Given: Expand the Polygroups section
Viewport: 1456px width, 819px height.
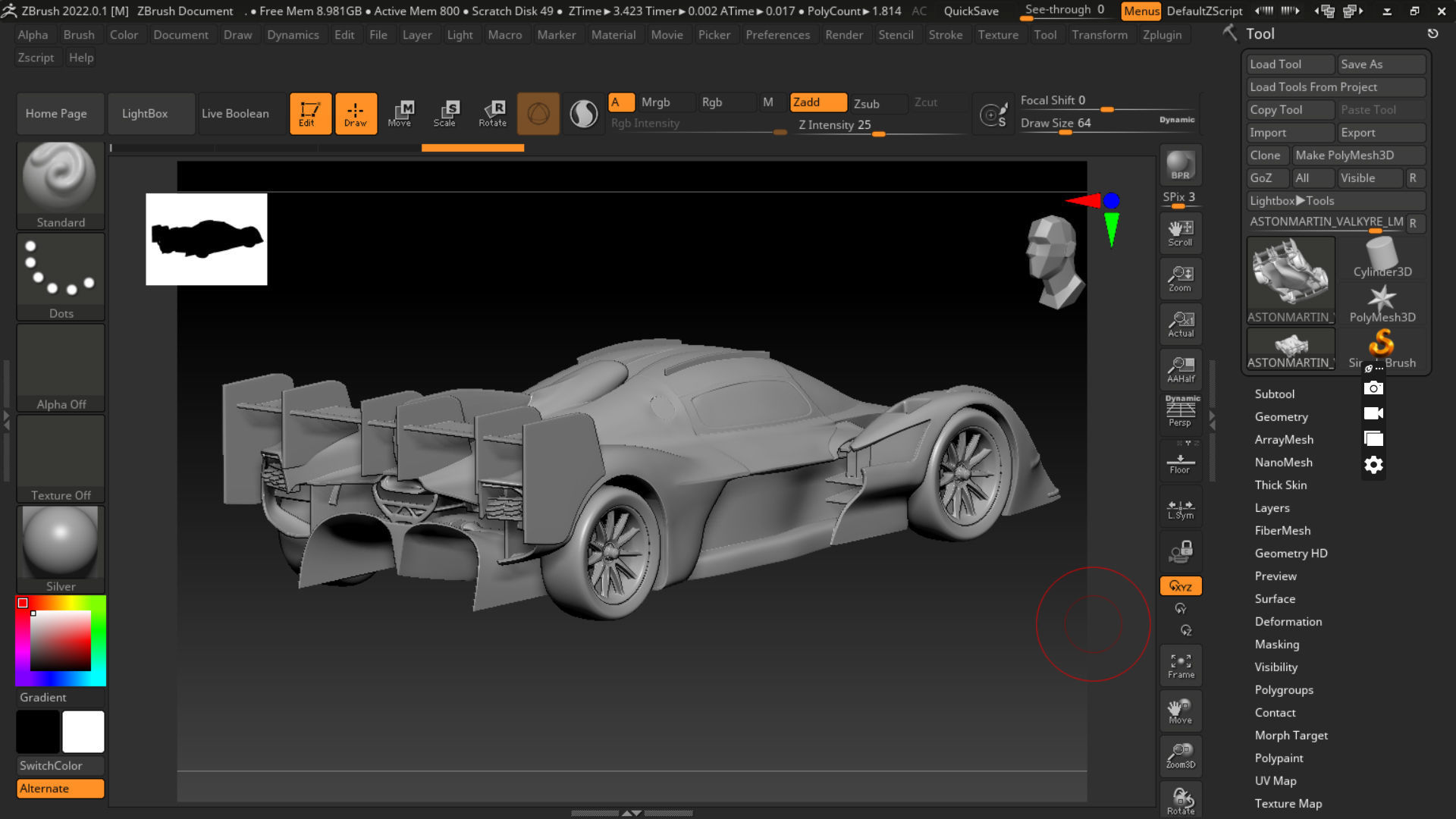Looking at the screenshot, I should point(1283,690).
